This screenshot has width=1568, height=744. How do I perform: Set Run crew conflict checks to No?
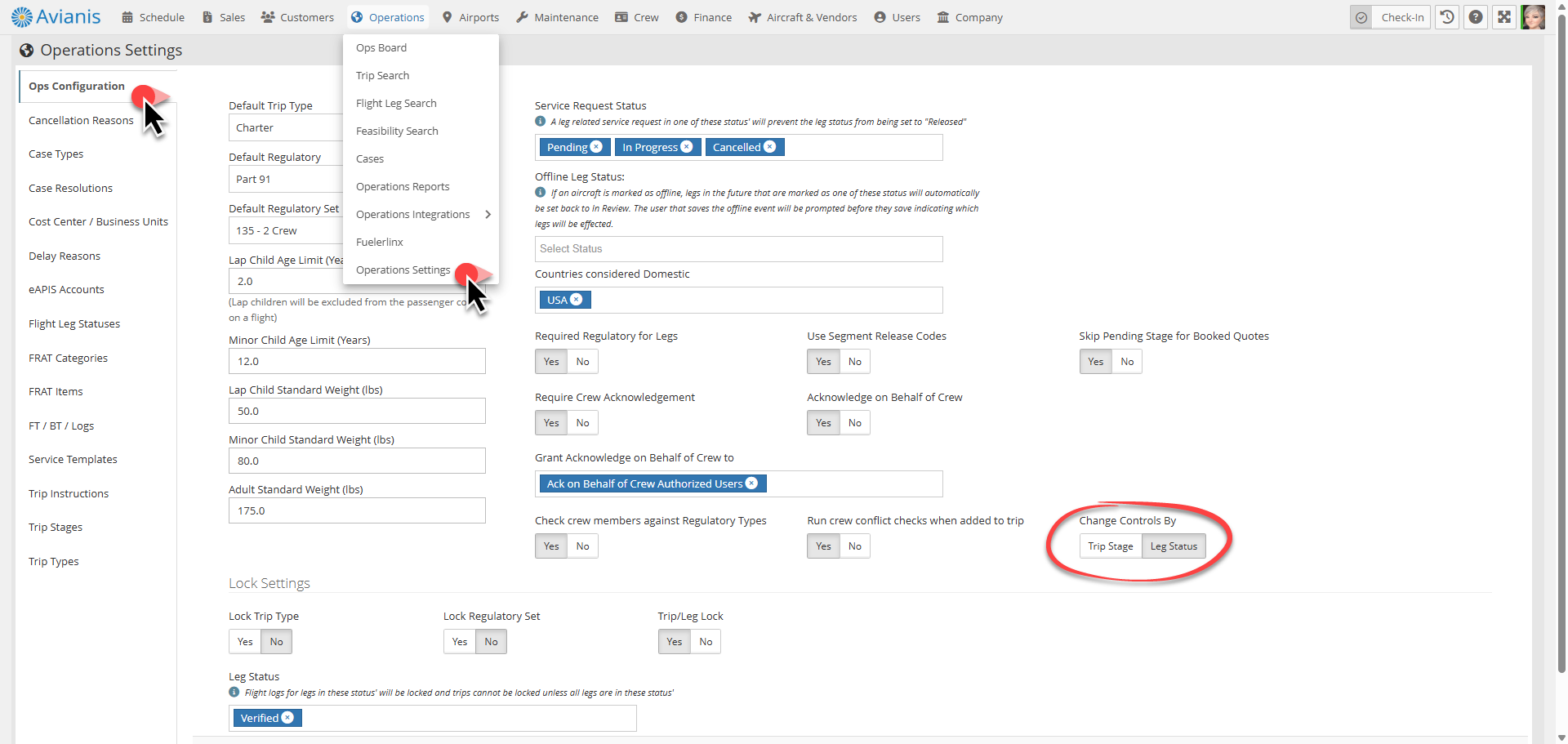pos(854,546)
